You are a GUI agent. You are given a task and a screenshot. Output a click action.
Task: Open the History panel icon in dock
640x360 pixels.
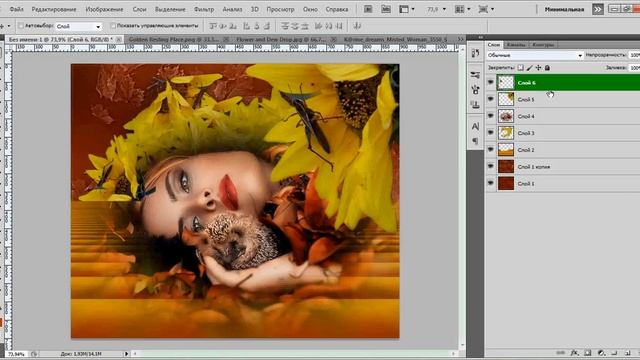(x=475, y=53)
